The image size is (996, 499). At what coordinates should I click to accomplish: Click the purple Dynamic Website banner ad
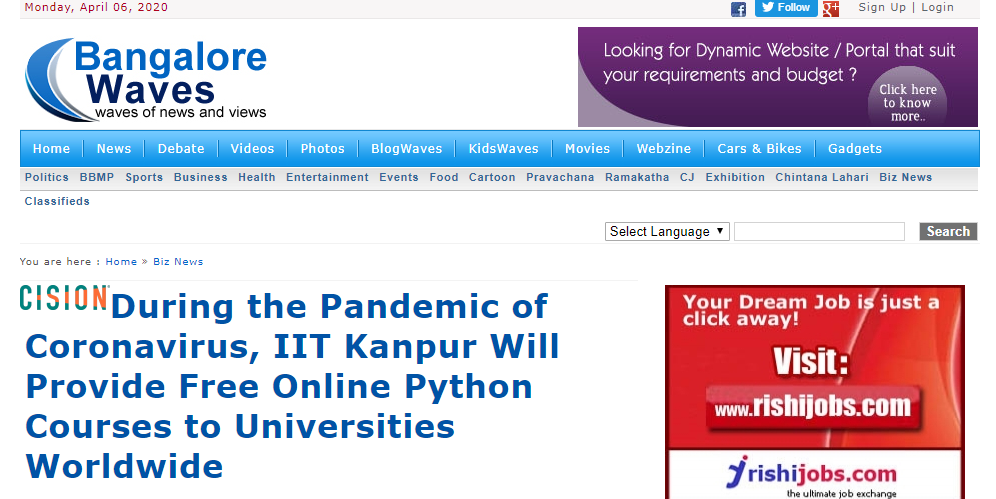point(777,77)
